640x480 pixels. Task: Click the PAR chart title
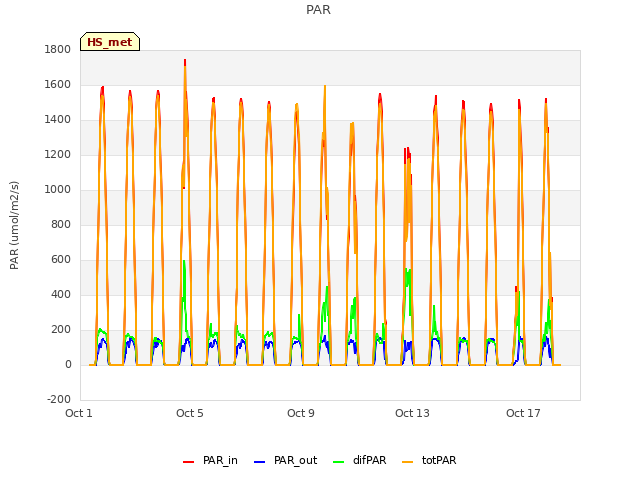tap(318, 9)
